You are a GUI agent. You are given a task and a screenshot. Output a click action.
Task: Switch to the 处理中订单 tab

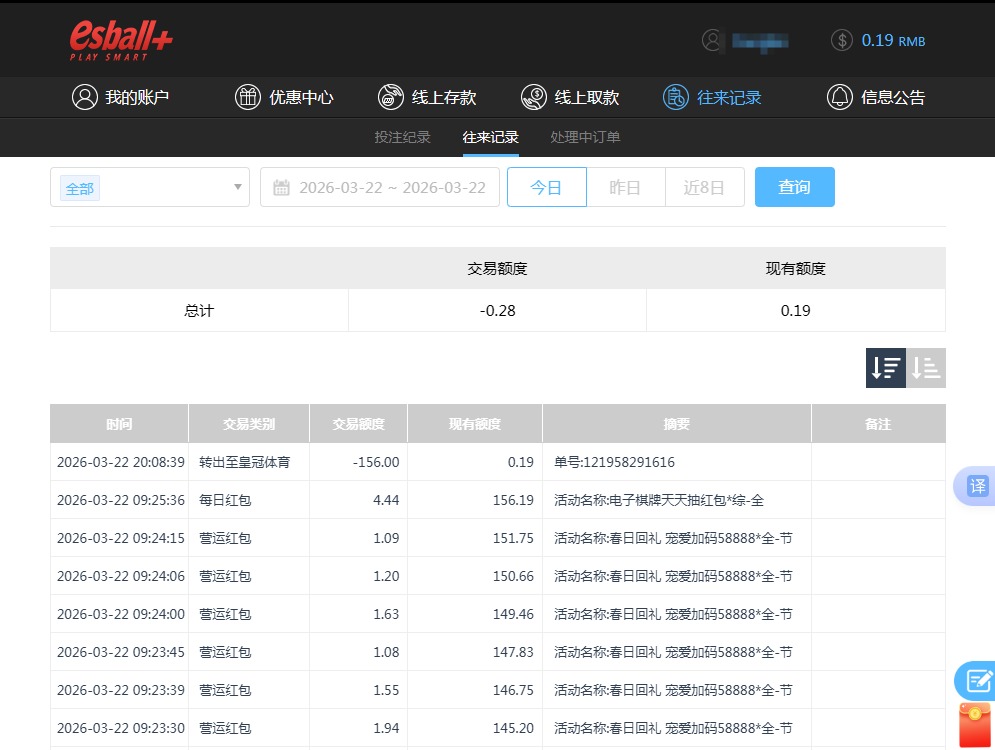tap(584, 137)
